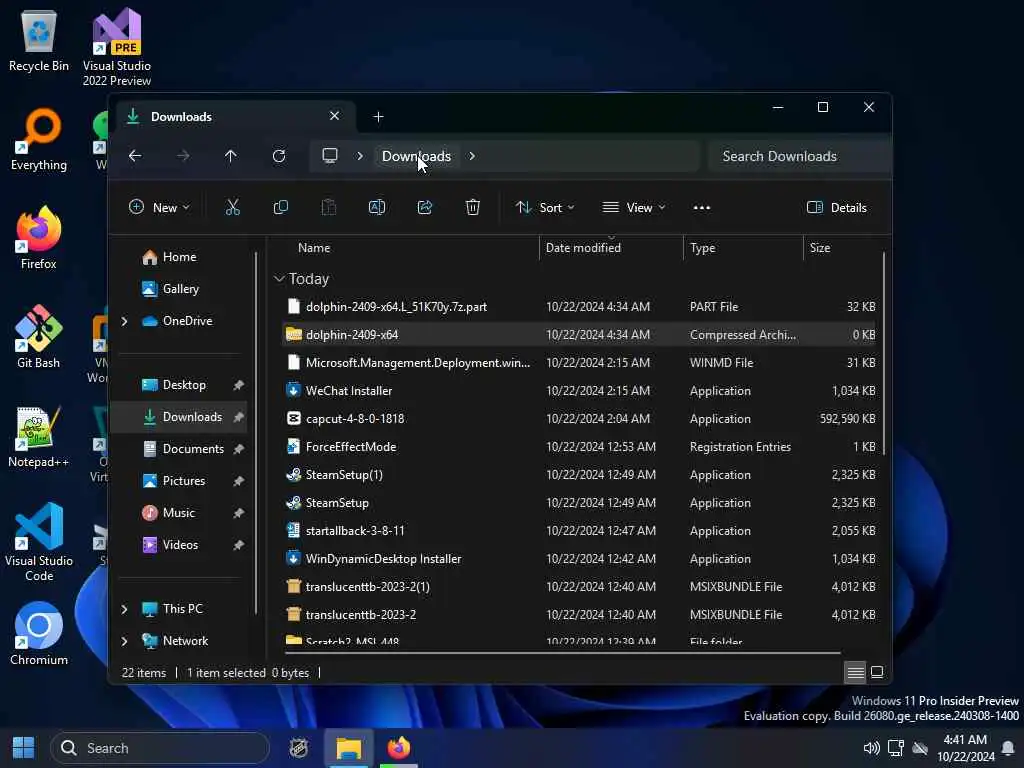This screenshot has height=768, width=1024.
Task: Select Videos in navigation pane
Action: tap(170, 545)
